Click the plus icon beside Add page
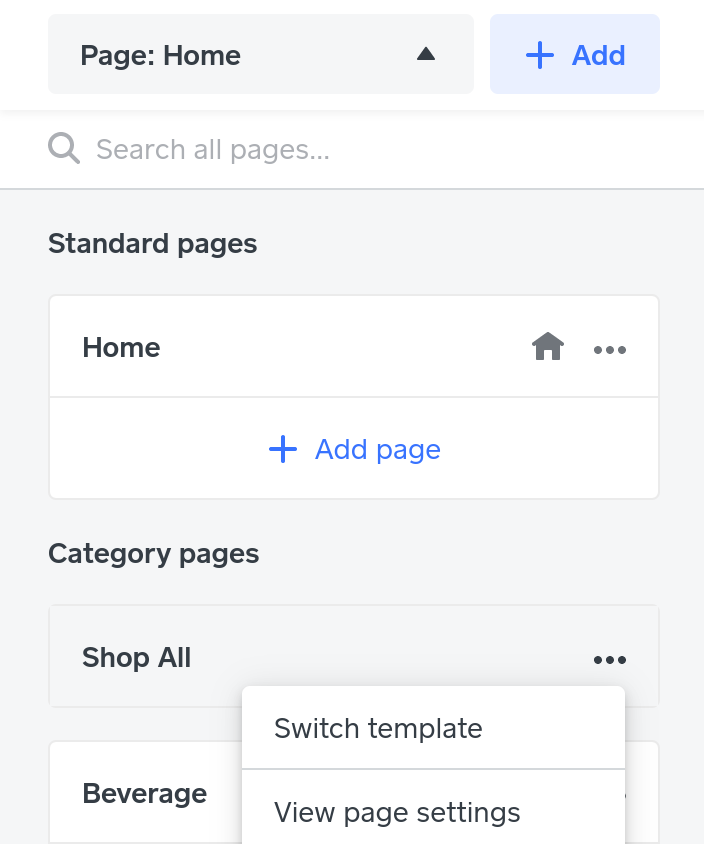 283,449
